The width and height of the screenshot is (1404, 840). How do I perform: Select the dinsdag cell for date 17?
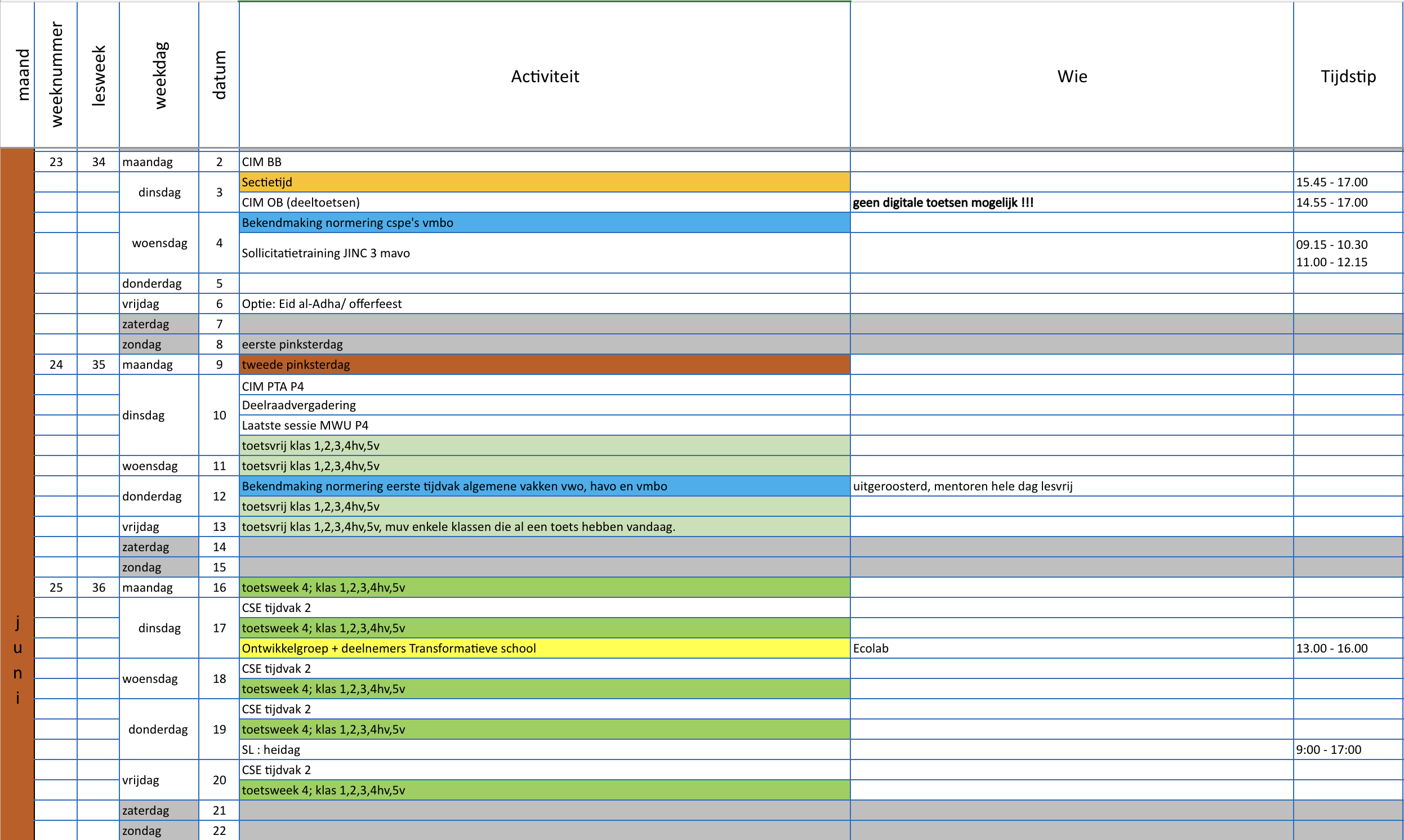(159, 628)
